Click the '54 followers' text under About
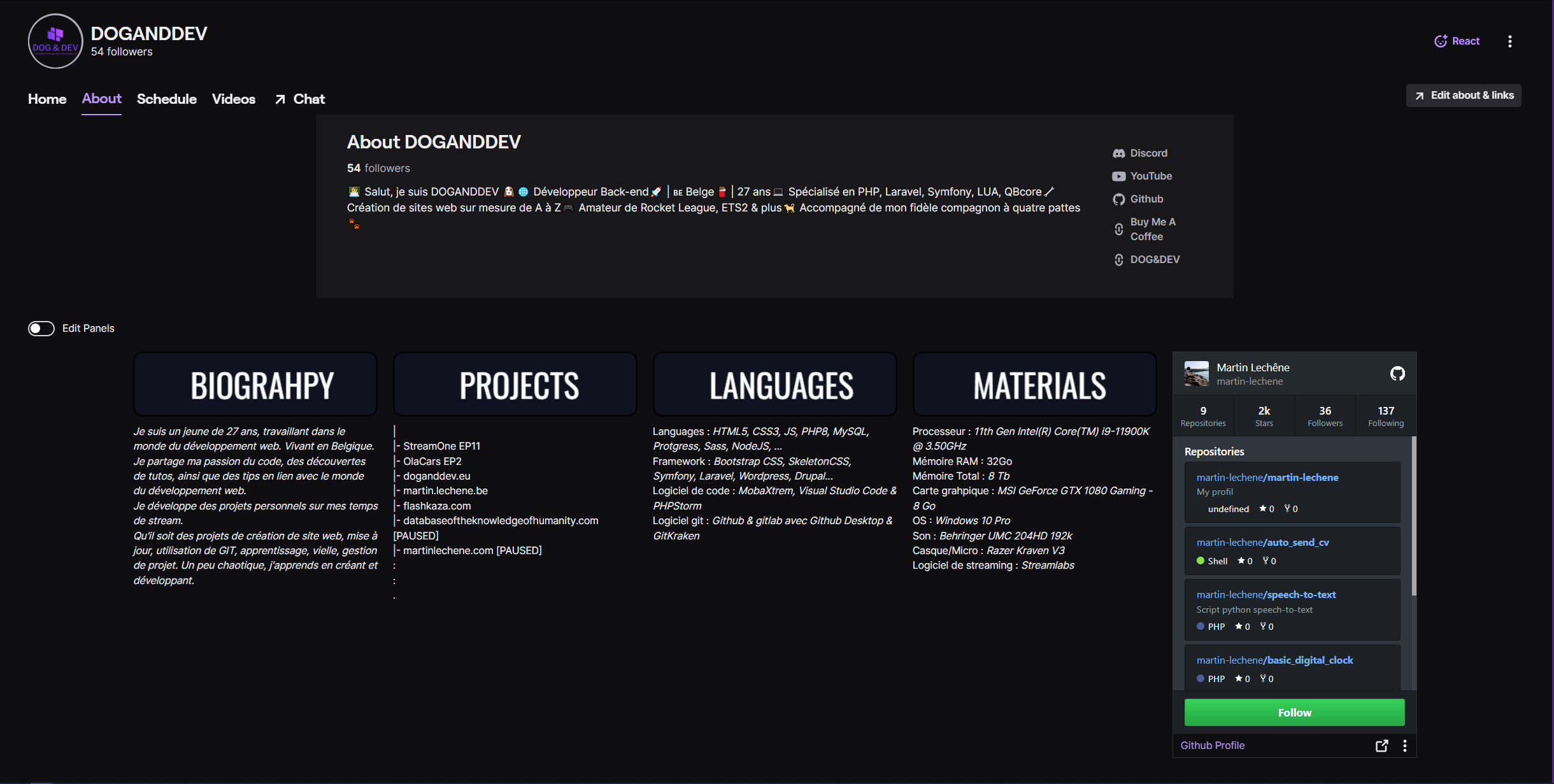1554x784 pixels. 378,168
